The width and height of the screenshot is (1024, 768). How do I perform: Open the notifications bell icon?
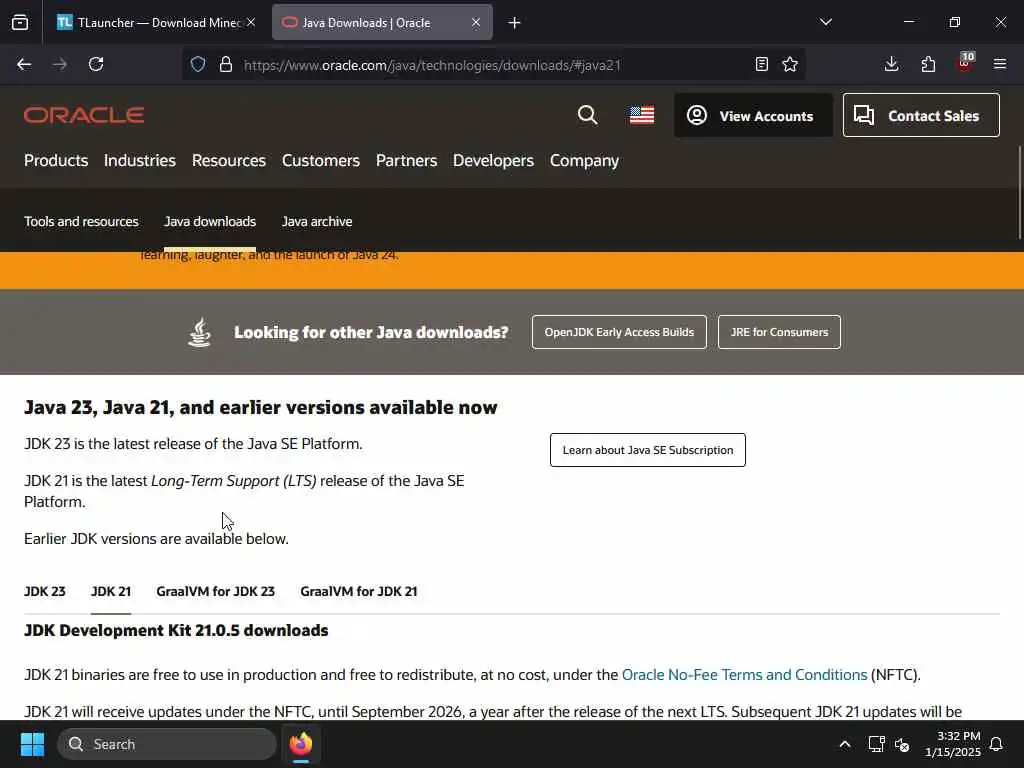[996, 744]
